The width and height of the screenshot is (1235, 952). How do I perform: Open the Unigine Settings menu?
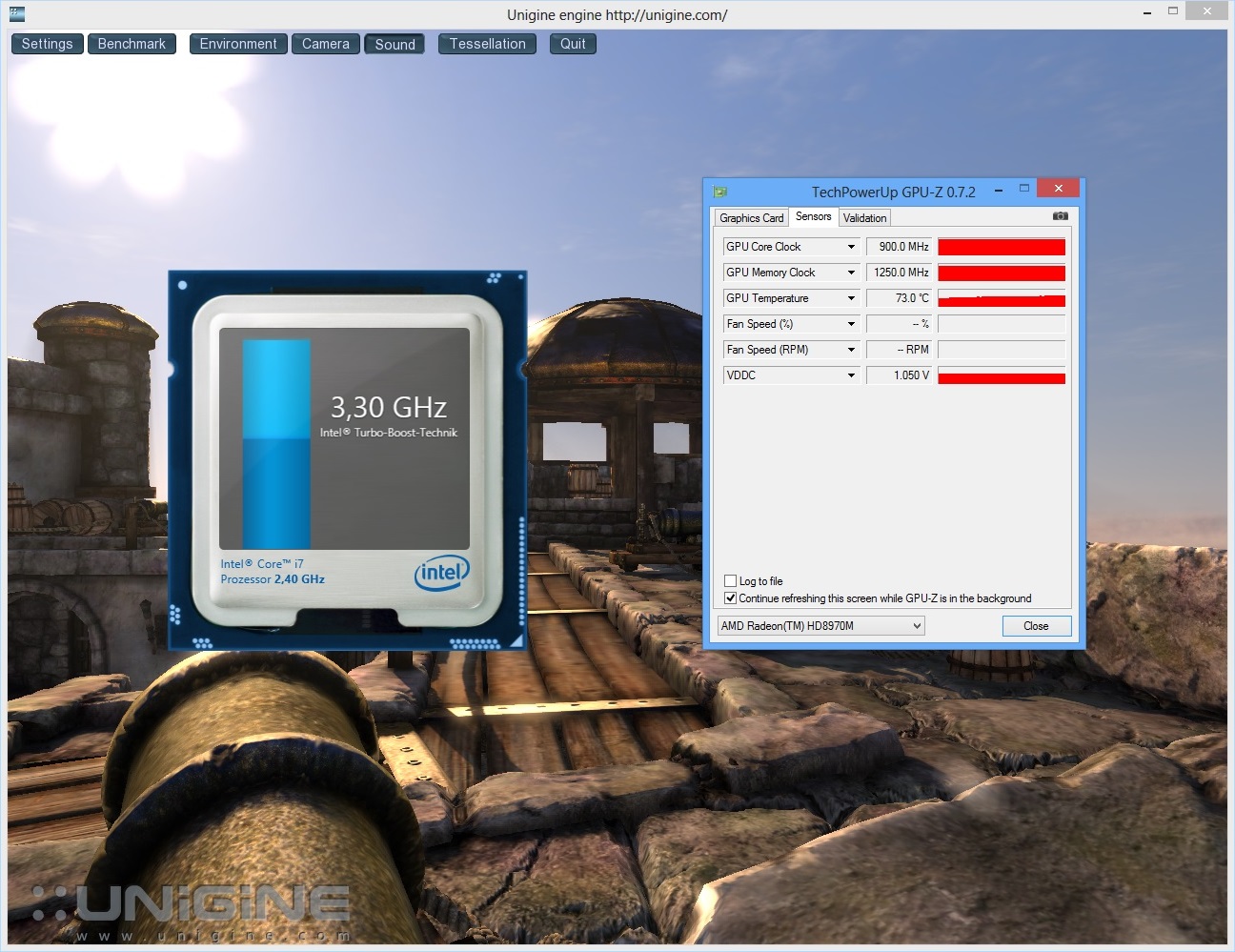tap(47, 44)
